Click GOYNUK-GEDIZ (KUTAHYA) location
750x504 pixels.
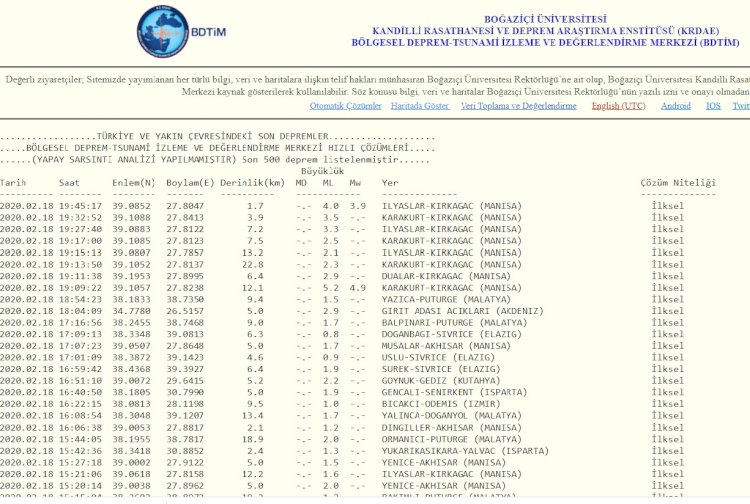pos(441,381)
